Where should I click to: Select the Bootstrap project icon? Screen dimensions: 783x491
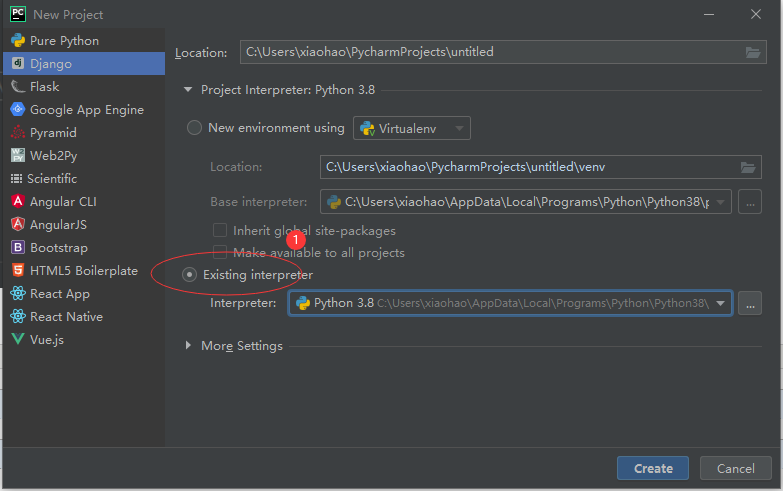point(18,248)
